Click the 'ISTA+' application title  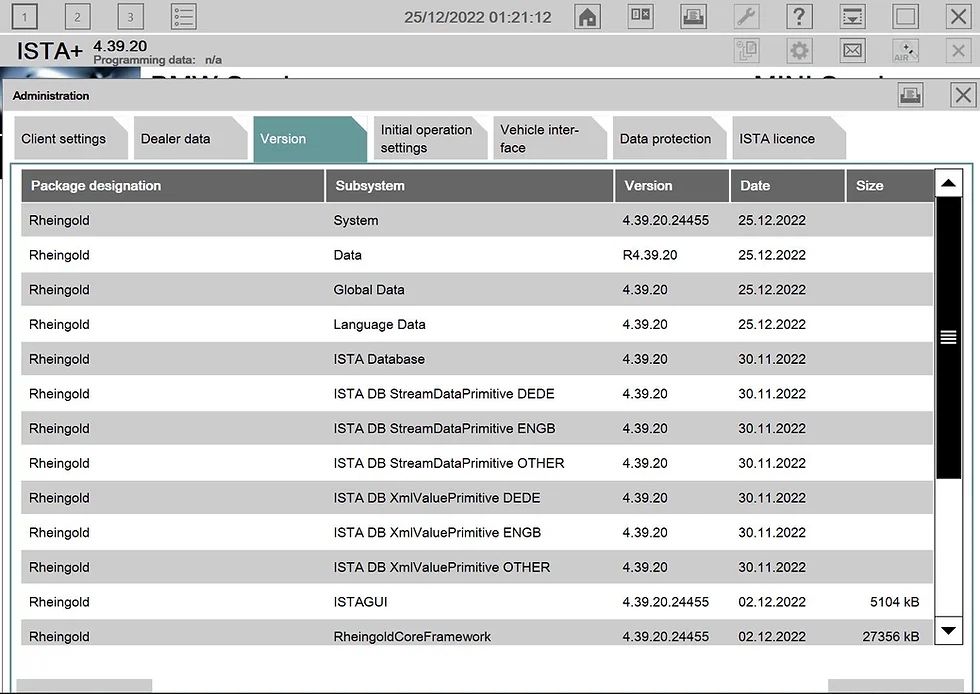[x=49, y=51]
